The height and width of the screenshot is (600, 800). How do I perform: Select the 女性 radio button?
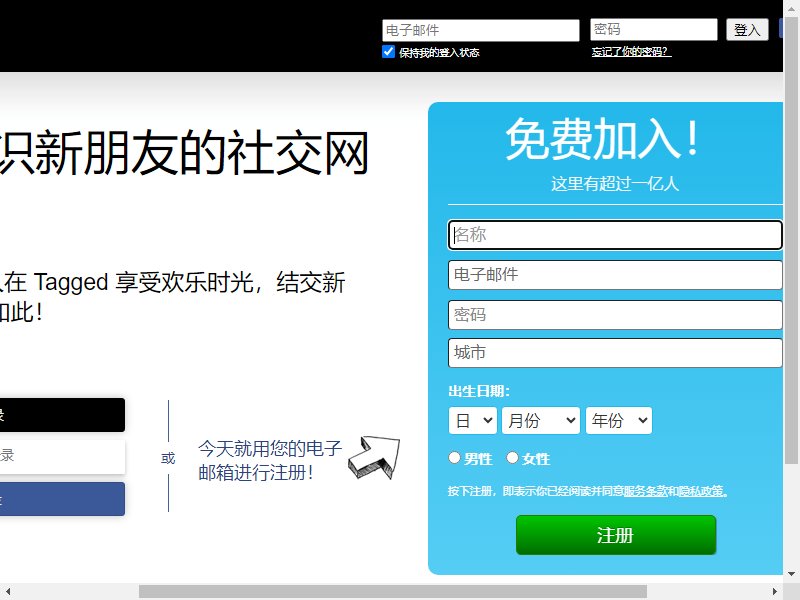512,458
